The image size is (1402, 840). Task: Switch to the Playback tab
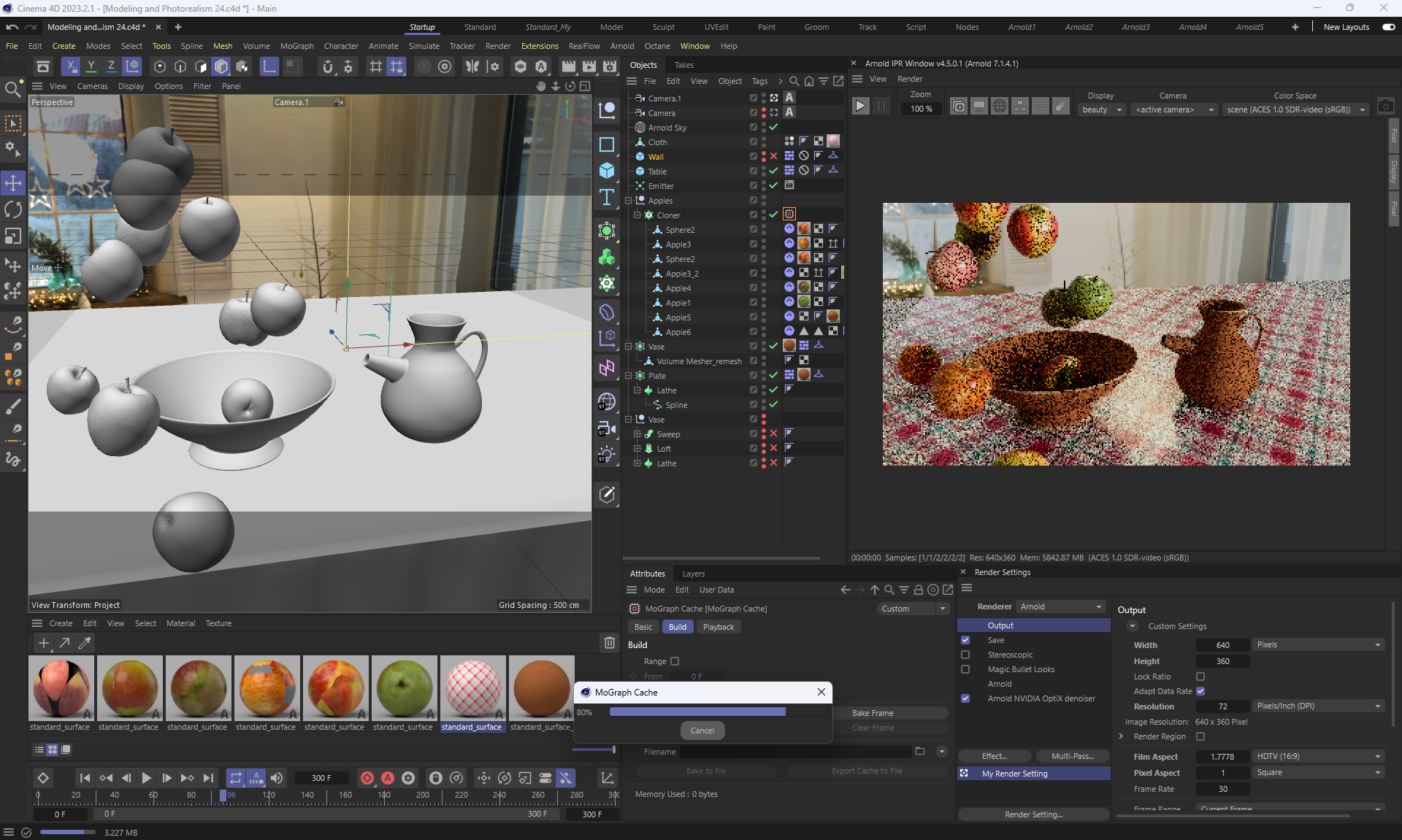718,627
